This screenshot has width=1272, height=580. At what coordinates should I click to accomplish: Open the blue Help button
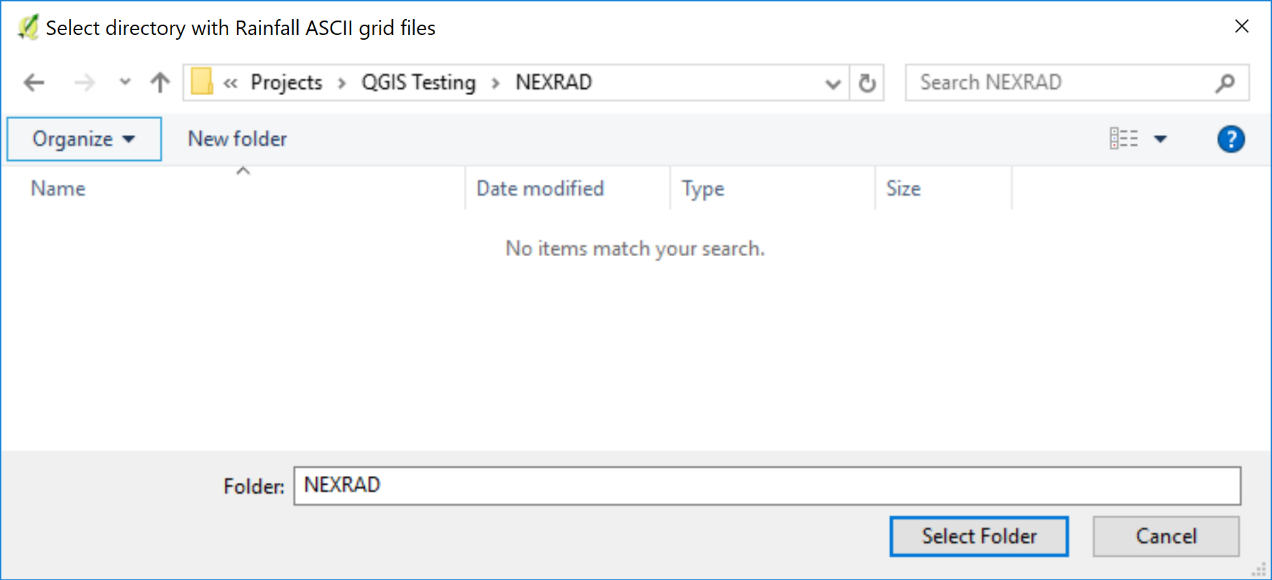pyautogui.click(x=1231, y=139)
